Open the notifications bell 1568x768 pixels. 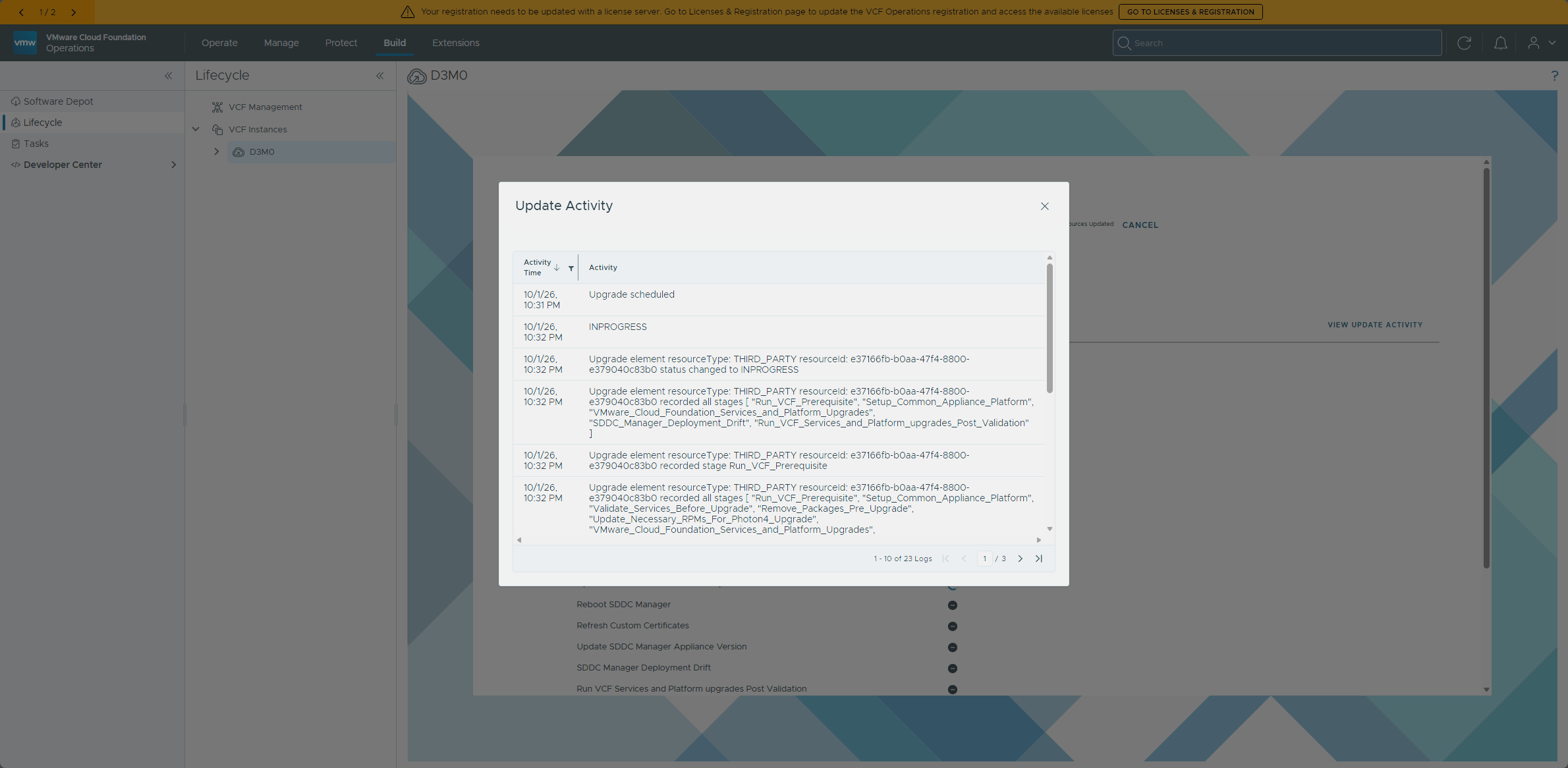tap(1501, 43)
